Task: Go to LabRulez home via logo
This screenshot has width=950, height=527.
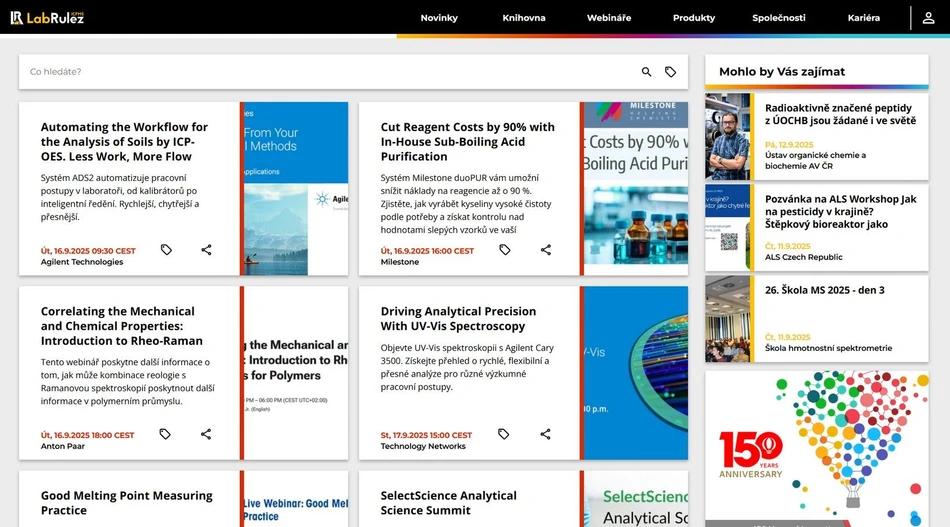Action: coord(47,18)
